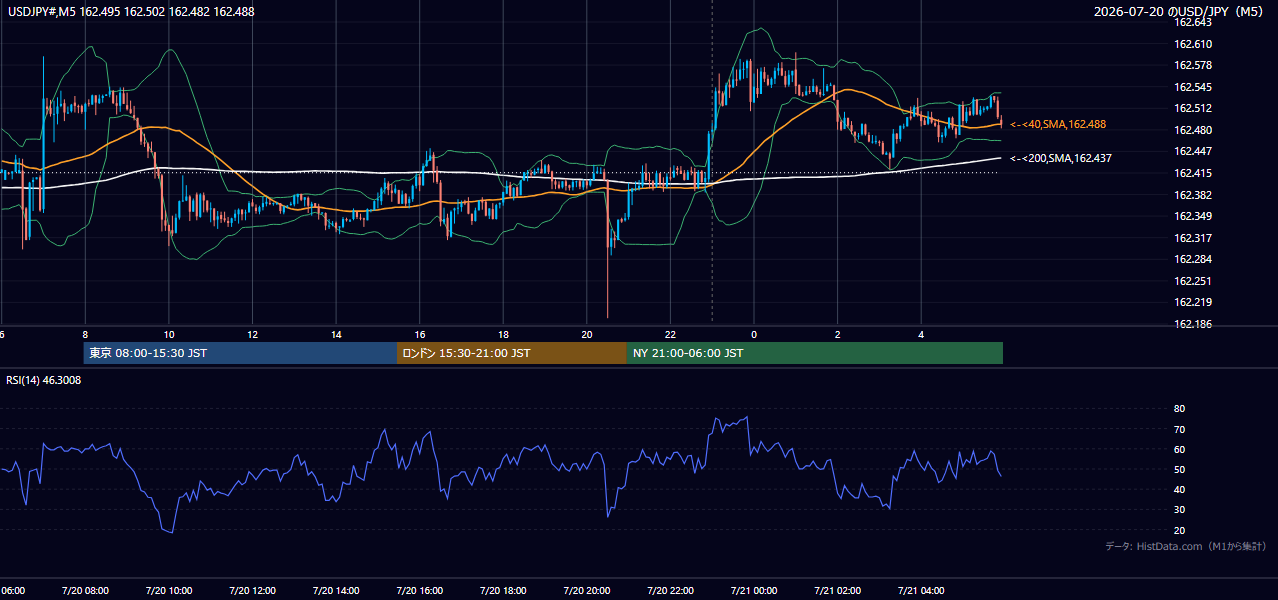
Task: Click price axis label 162.186
Action: (x=1192, y=324)
